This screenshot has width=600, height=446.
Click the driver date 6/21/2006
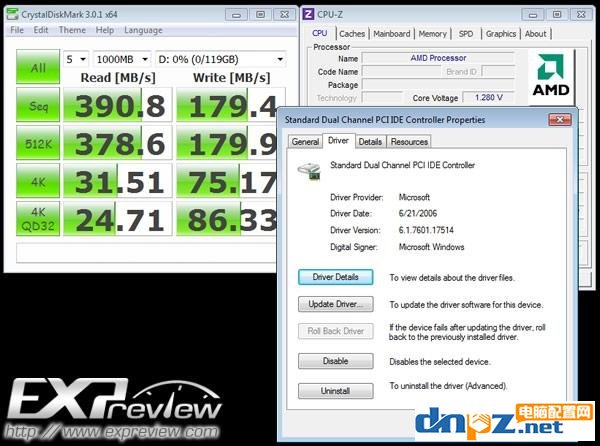tap(417, 213)
